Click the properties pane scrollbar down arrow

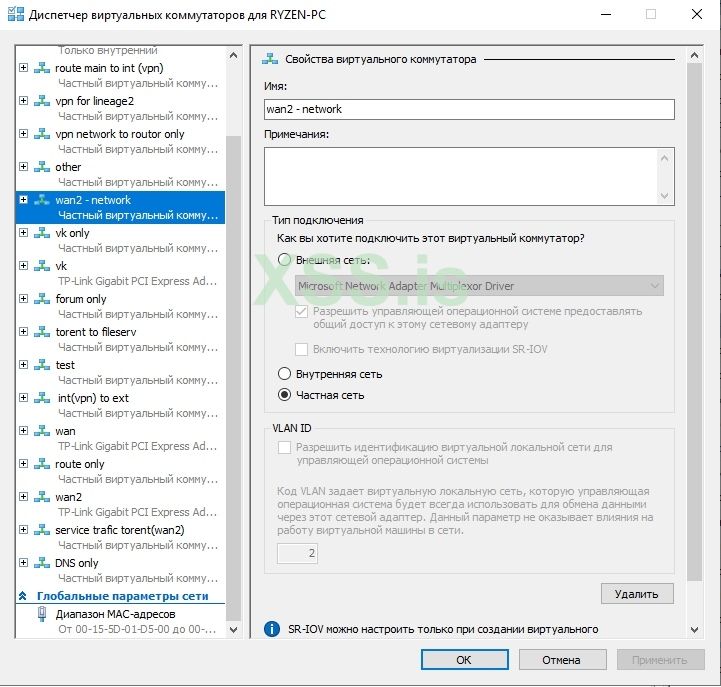pos(694,630)
